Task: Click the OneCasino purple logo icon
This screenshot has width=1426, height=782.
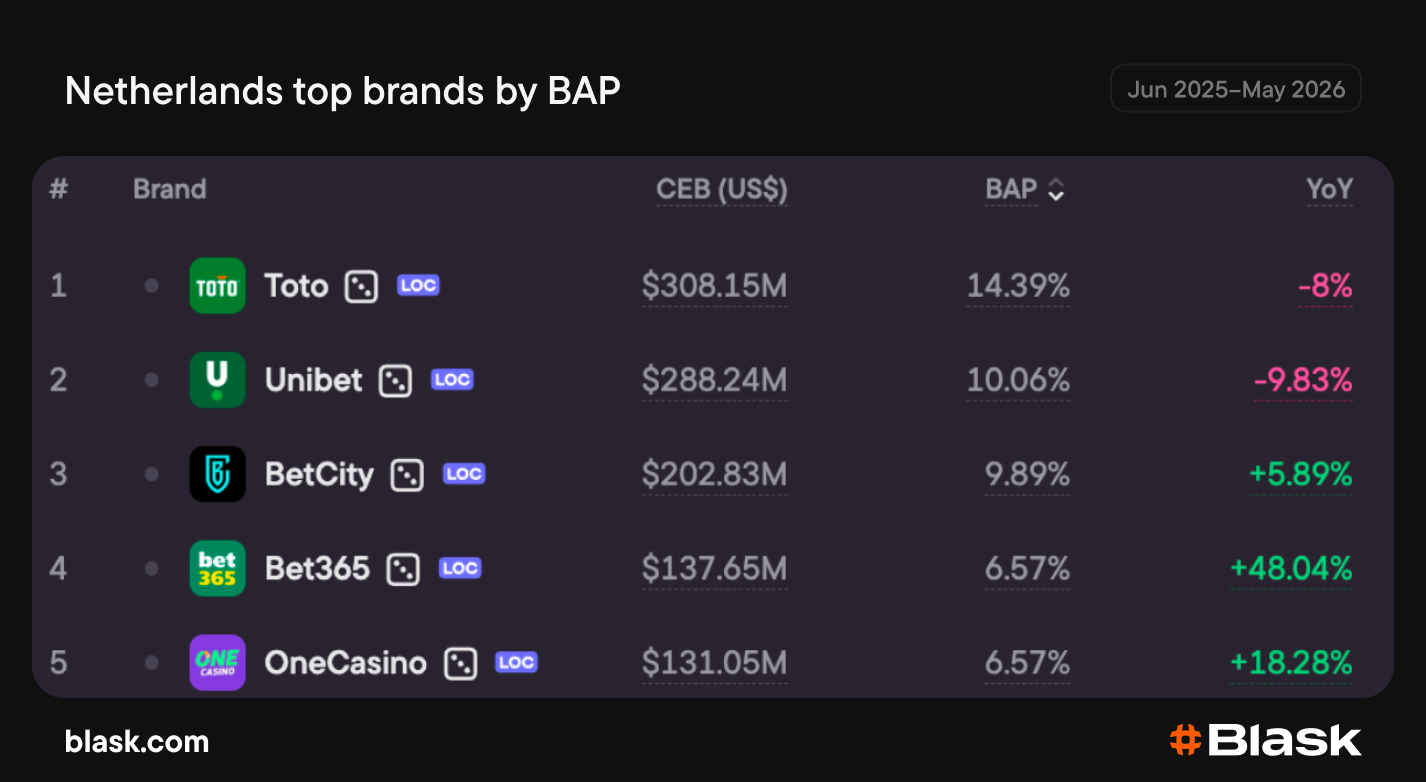Action: [217, 662]
